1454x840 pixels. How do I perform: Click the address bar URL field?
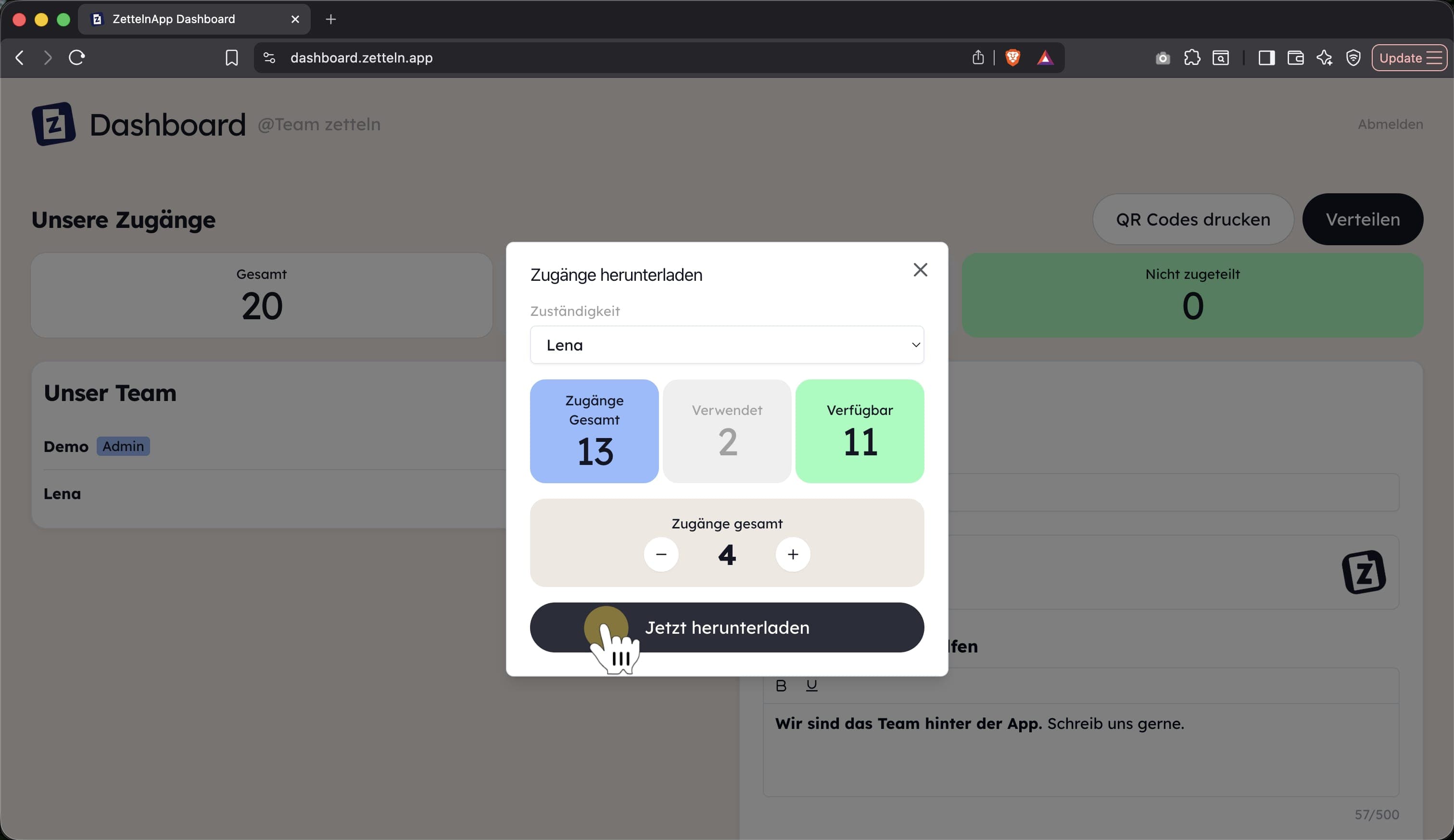[x=623, y=58]
